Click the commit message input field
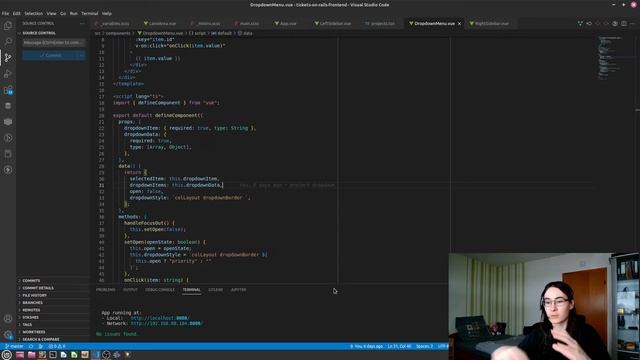The height and width of the screenshot is (360, 640). pyautogui.click(x=53, y=42)
